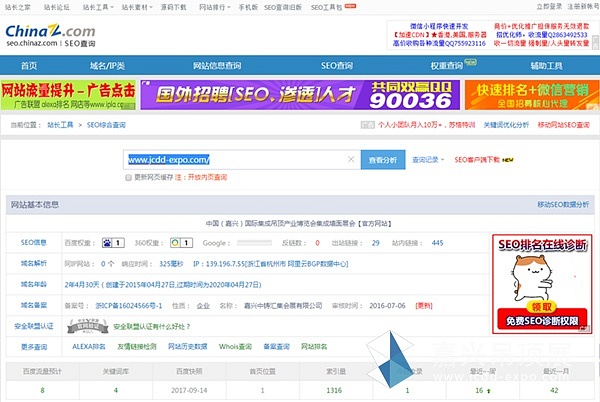Click the outbound links count 29
This screenshot has height=402, width=600.
tap(375, 243)
